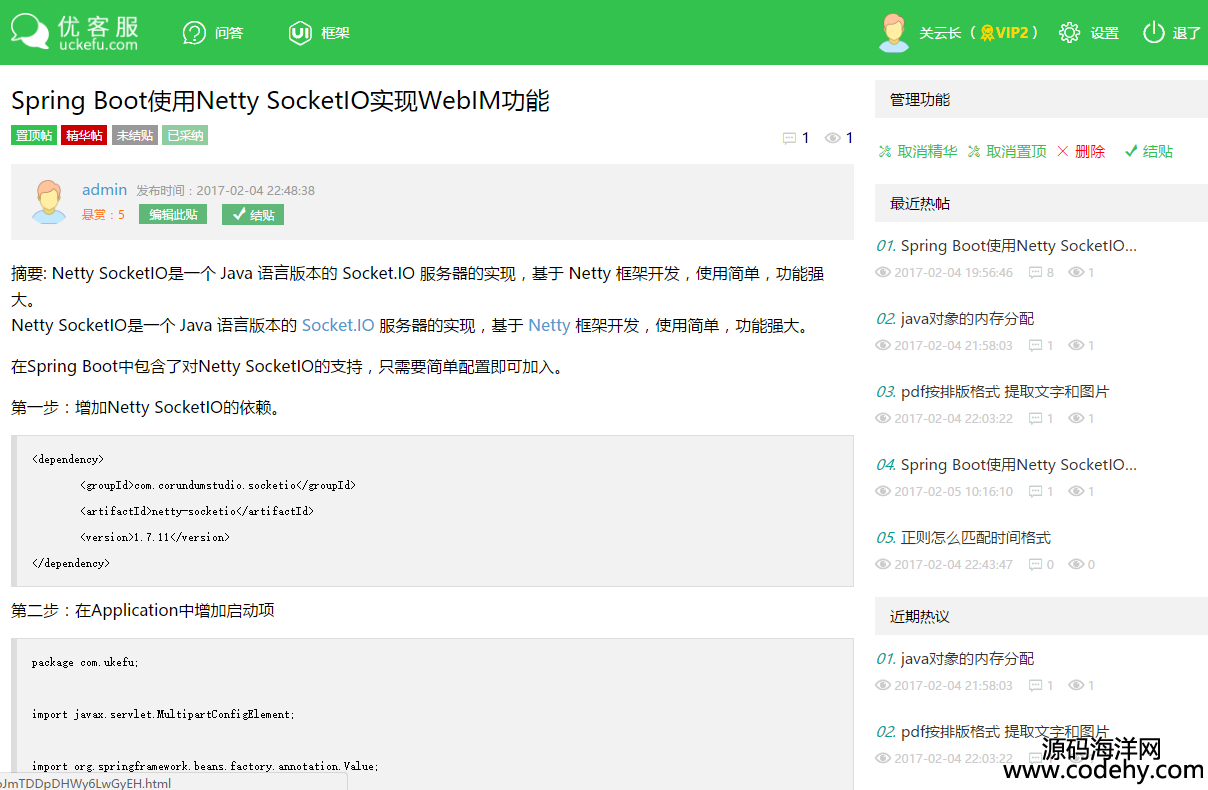Click the 未结帖 gray tag
This screenshot has height=790, width=1208.
[135, 135]
